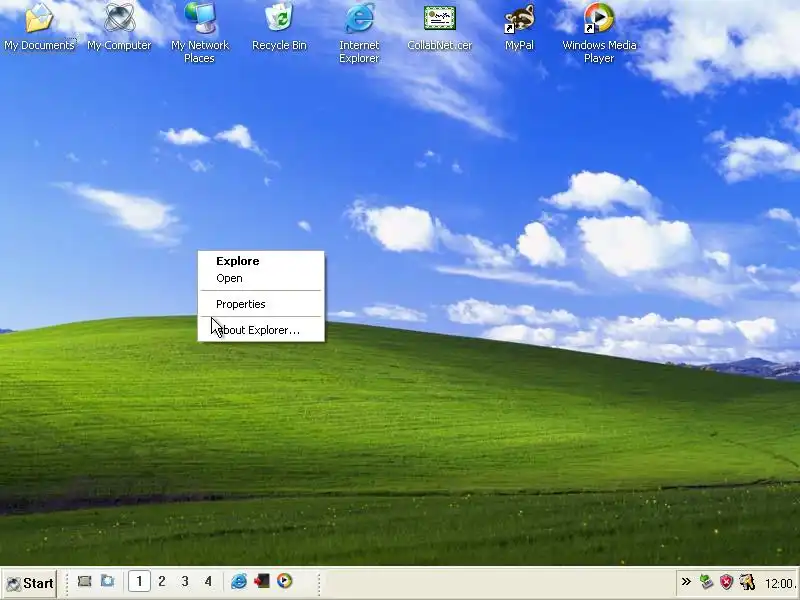Click the red-arrow black icon in taskbar
The height and width of the screenshot is (600, 800).
[x=262, y=581]
